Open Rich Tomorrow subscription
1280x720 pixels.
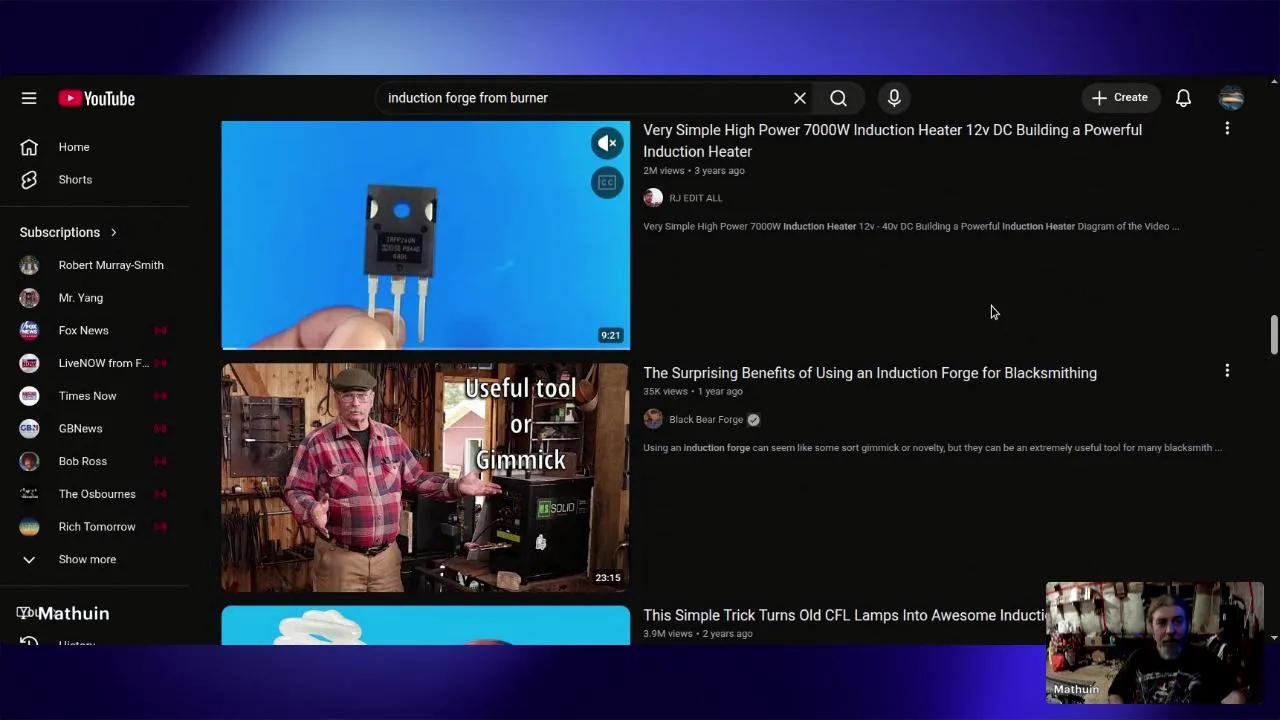(95, 527)
